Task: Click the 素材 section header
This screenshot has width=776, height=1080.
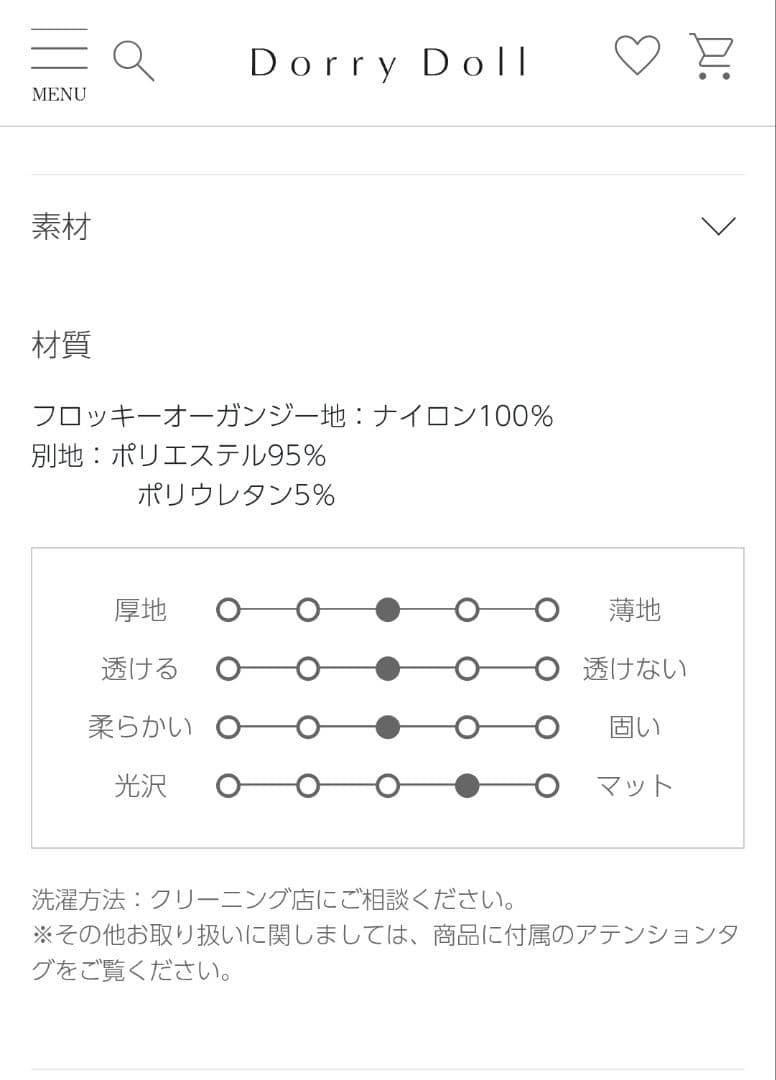Action: [62, 227]
